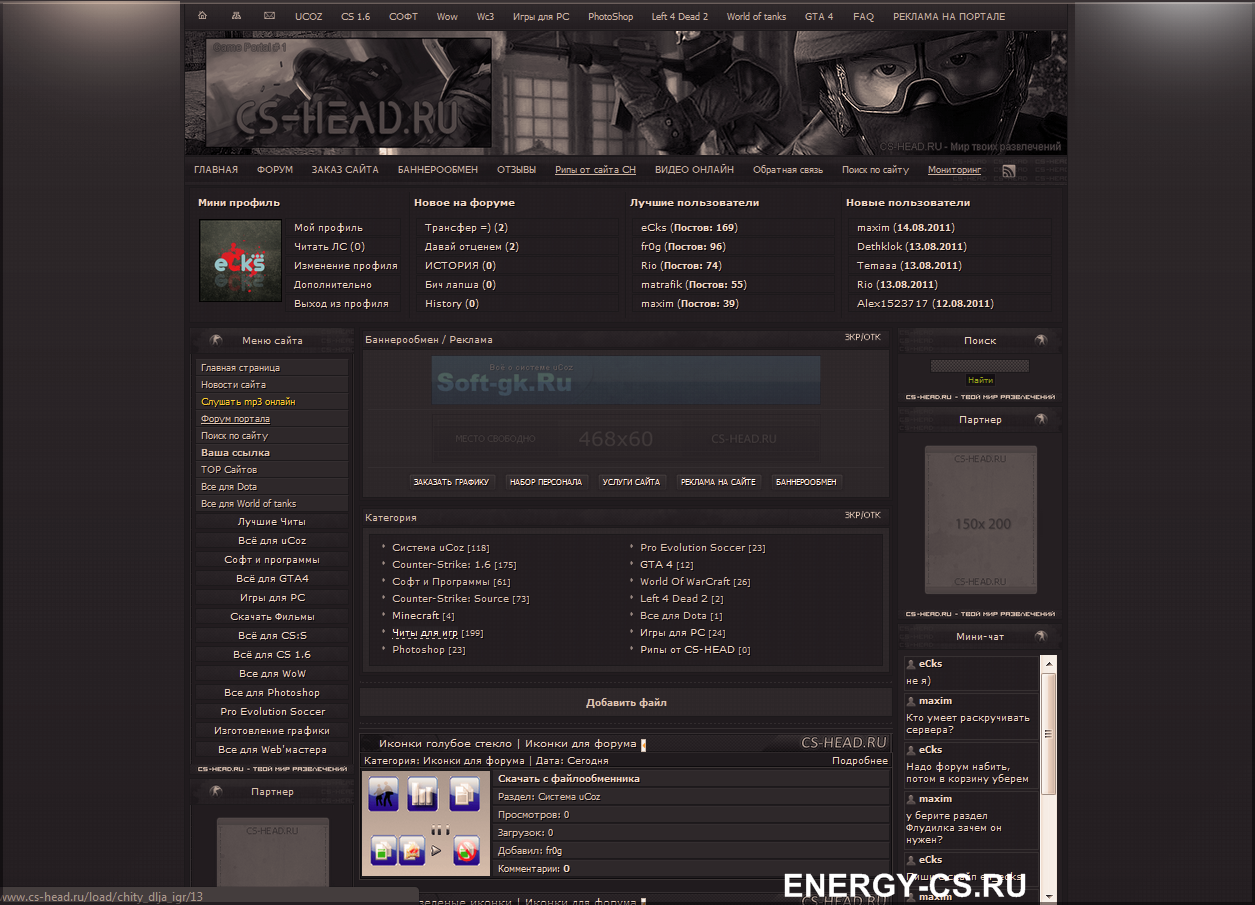The image size is (1255, 905).
Task: Click the РЕКЛАМА НА САЙТЕ button
Action: (x=718, y=482)
